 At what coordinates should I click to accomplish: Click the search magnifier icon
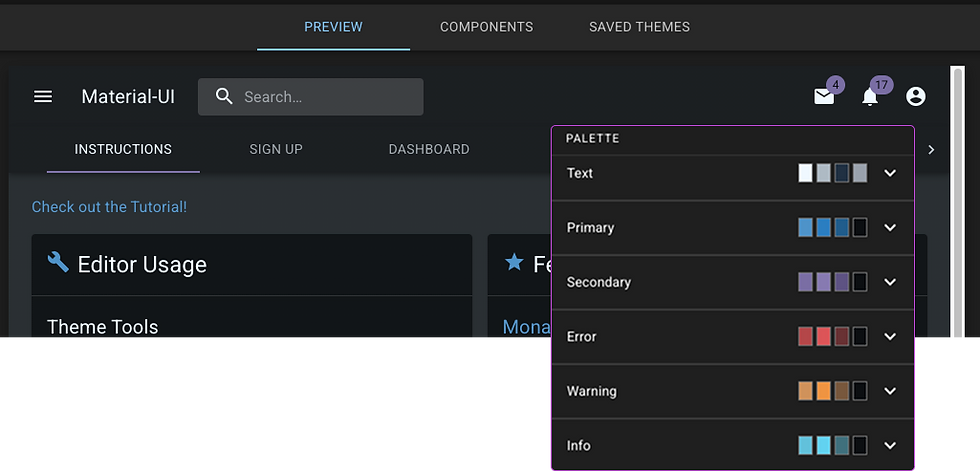click(225, 97)
